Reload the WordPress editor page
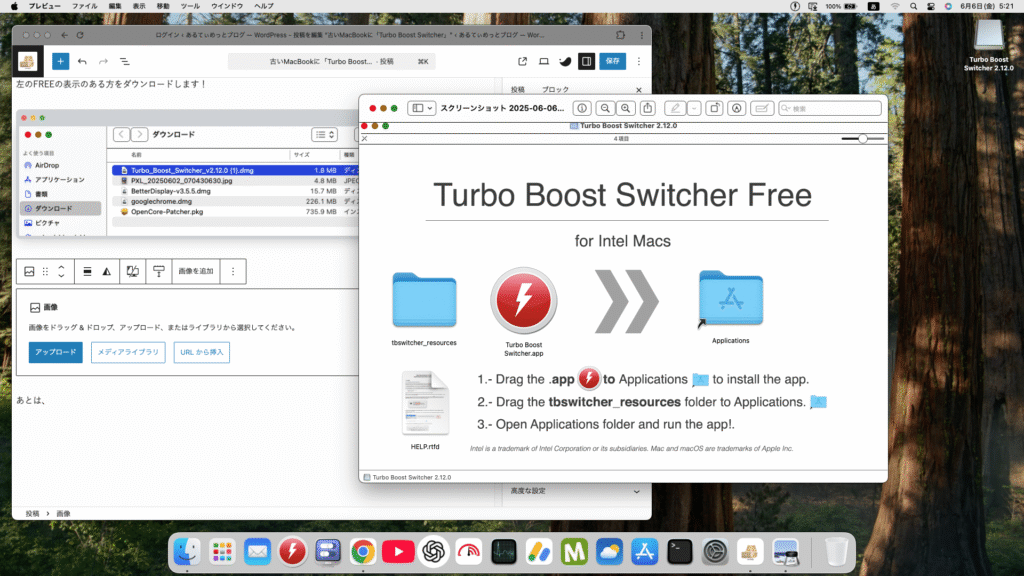 coord(80,35)
